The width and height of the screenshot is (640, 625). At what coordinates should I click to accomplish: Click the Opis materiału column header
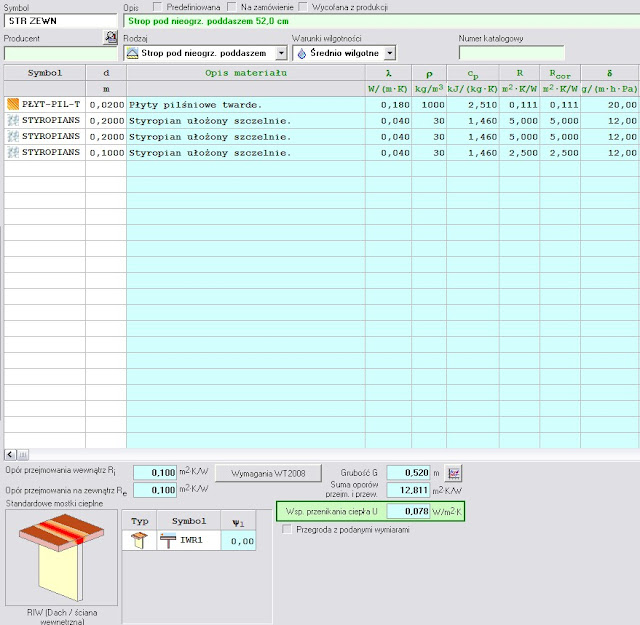(x=245, y=73)
